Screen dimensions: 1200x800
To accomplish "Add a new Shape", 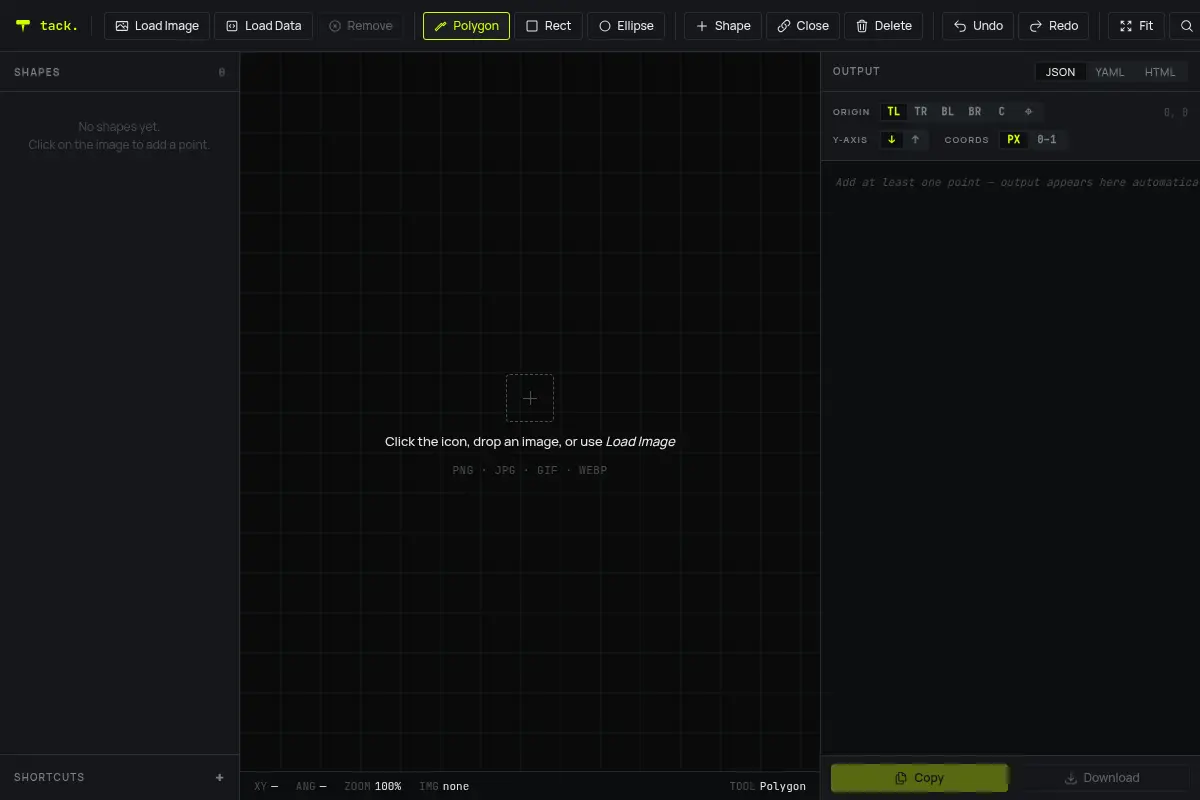I will [x=723, y=26].
